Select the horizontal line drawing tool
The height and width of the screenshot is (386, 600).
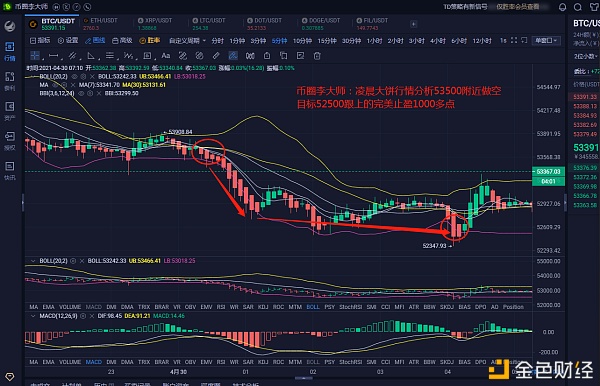(54, 56)
